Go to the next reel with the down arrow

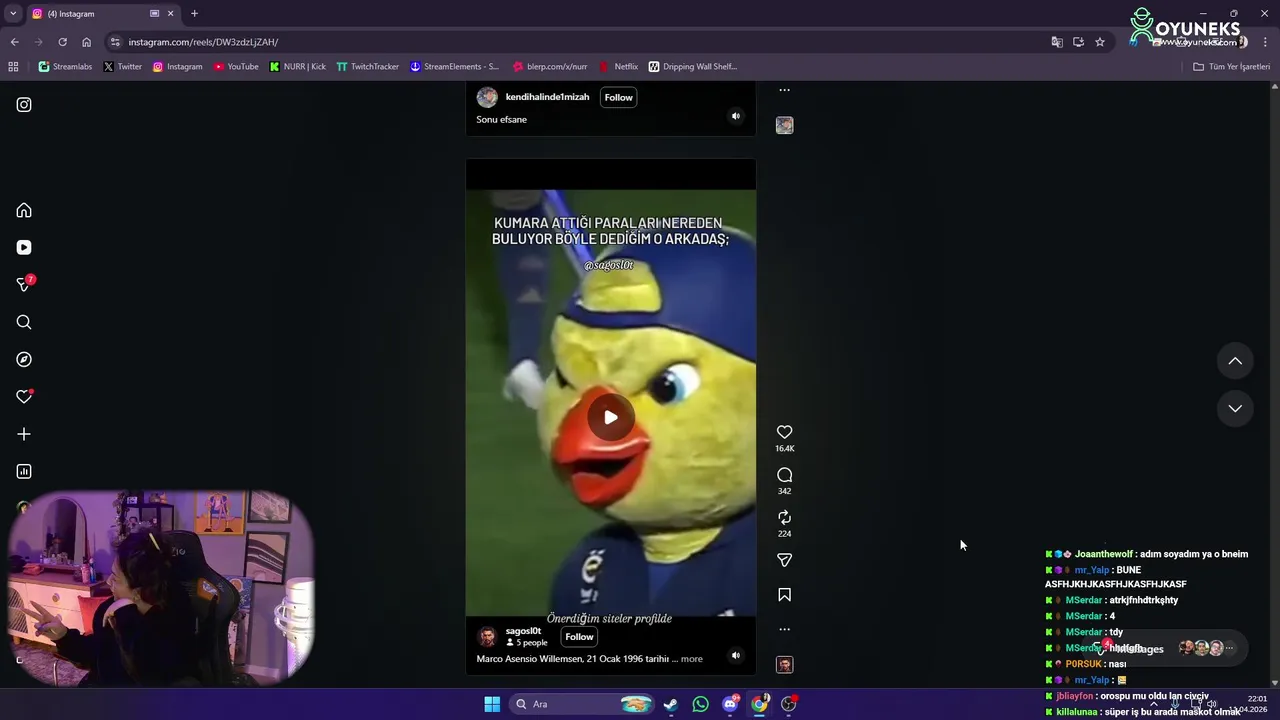coord(1235,408)
